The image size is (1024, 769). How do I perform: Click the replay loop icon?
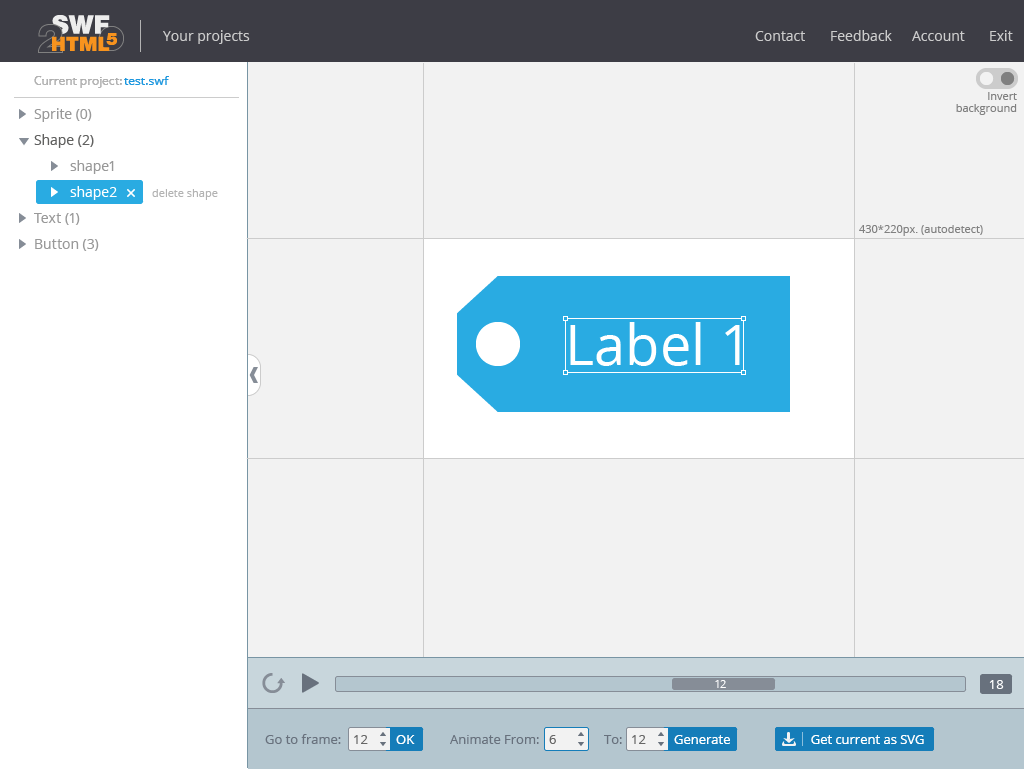(x=273, y=683)
